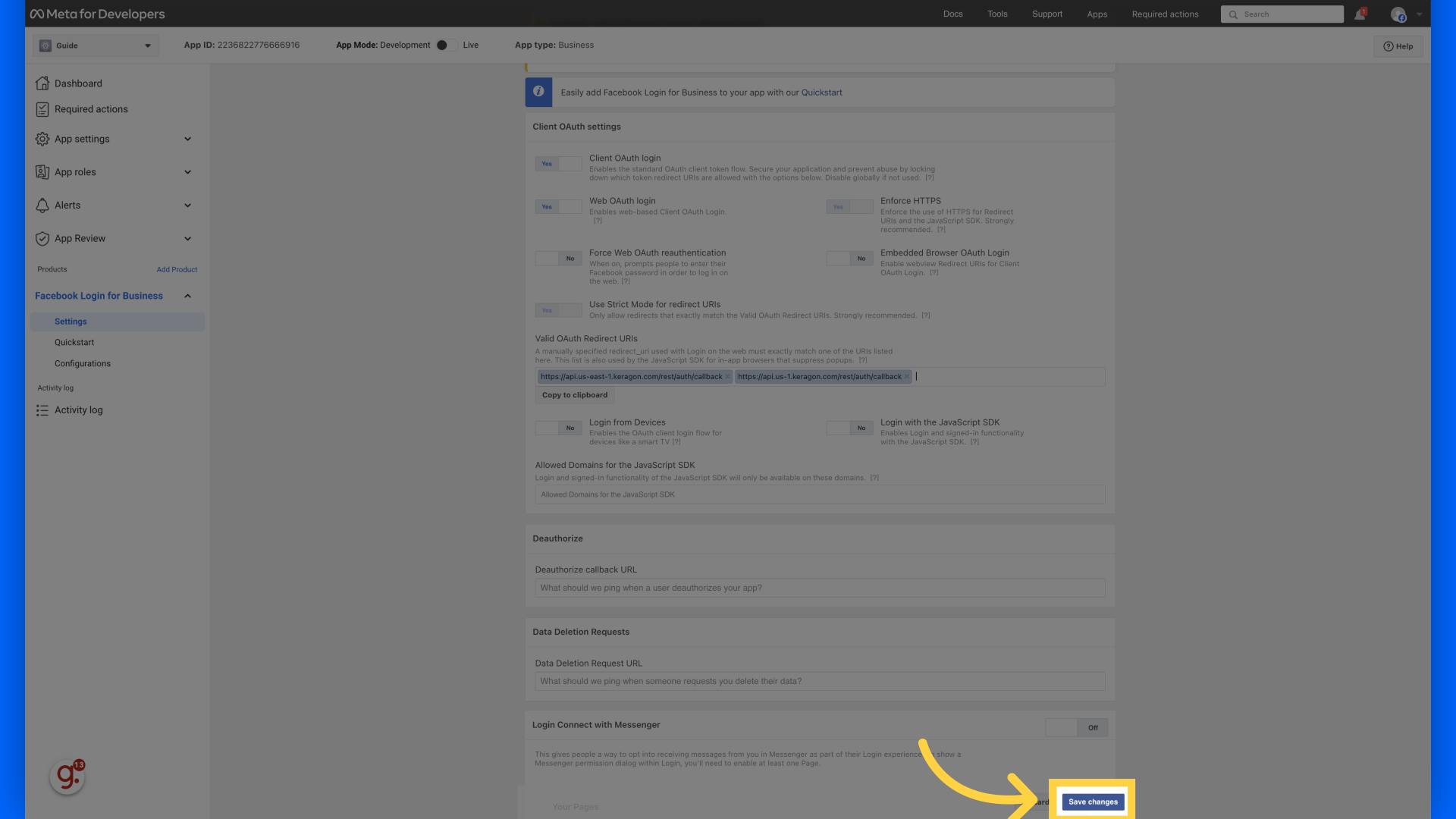This screenshot has height=819, width=1456.
Task: Select Quickstart in the sidebar
Action: coord(74,343)
